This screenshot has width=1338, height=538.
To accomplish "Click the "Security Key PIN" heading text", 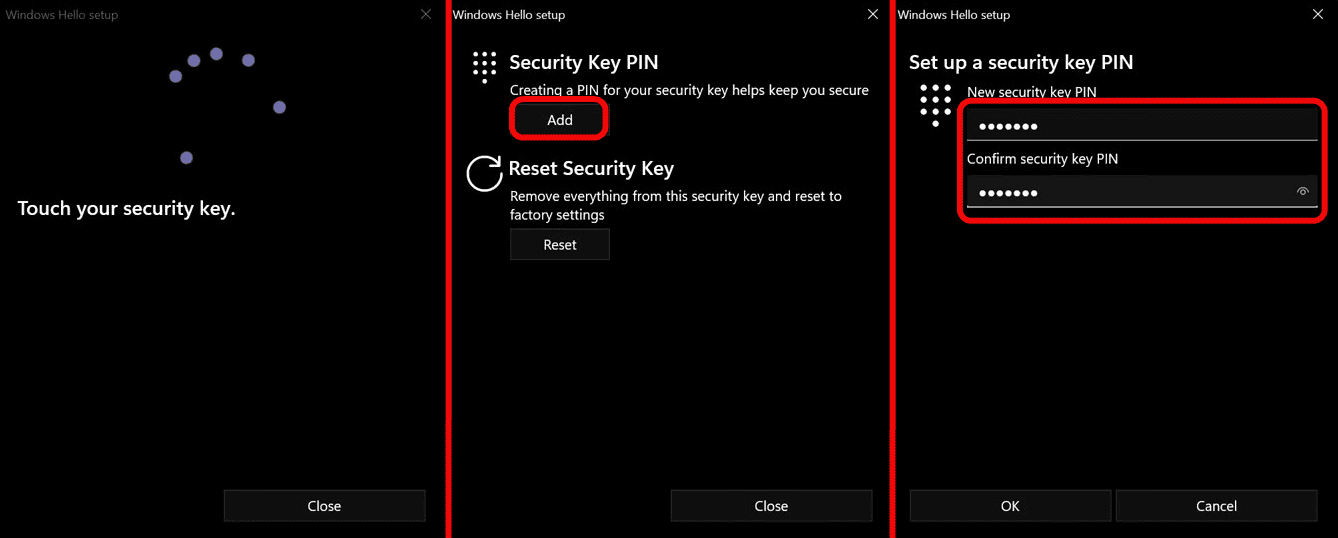I will tap(583, 62).
